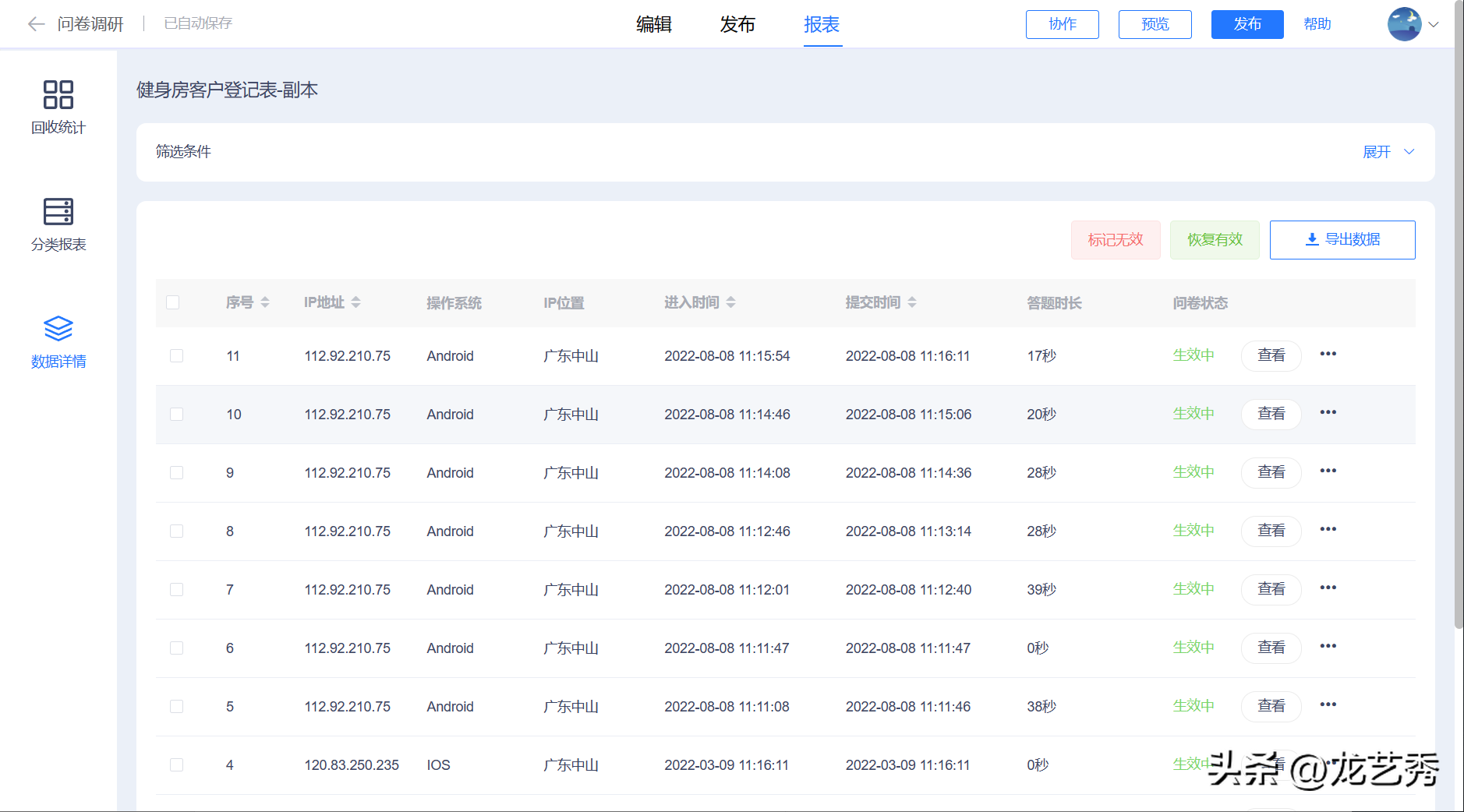
Task: Open more options for row 5
Action: (1328, 704)
